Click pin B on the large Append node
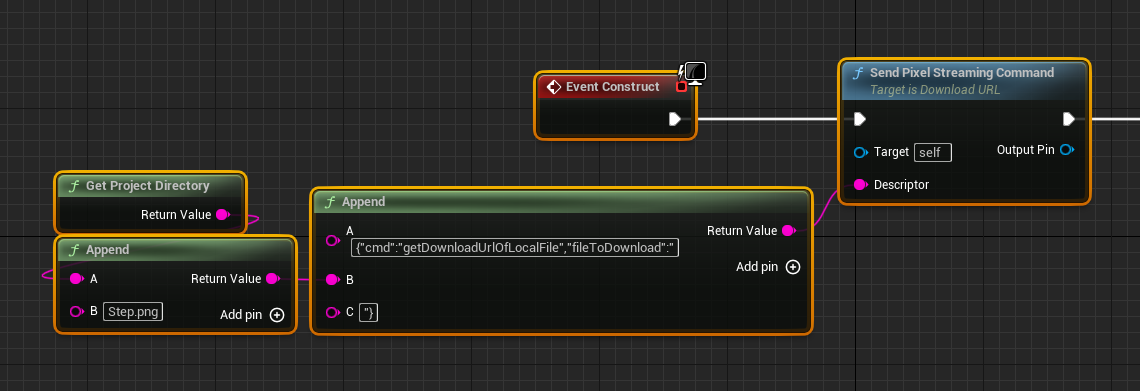This screenshot has height=391, width=1140. 332,279
